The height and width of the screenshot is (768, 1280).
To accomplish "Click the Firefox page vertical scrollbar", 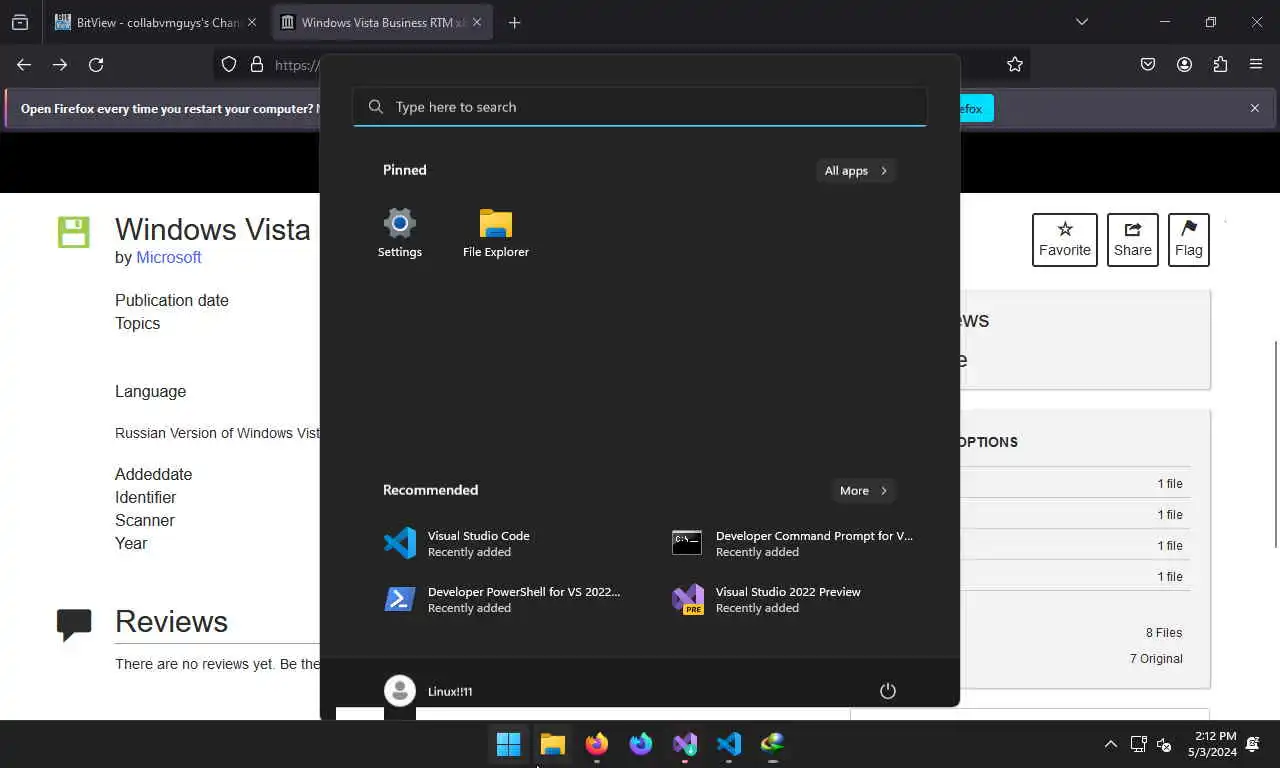I will pos(1275,444).
